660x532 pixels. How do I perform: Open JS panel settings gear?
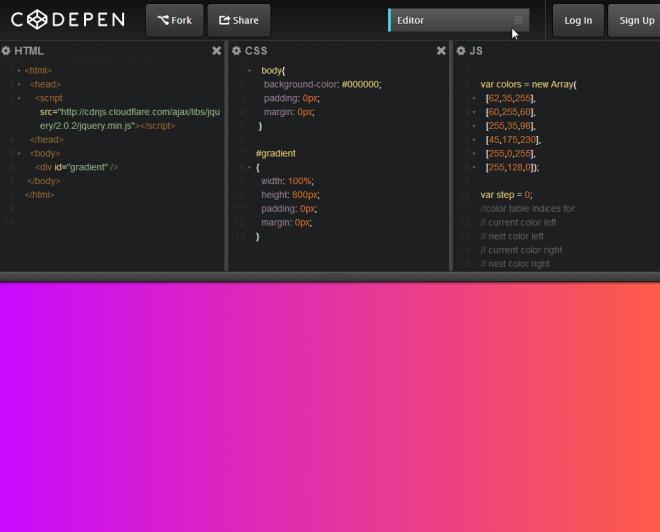tap(461, 51)
